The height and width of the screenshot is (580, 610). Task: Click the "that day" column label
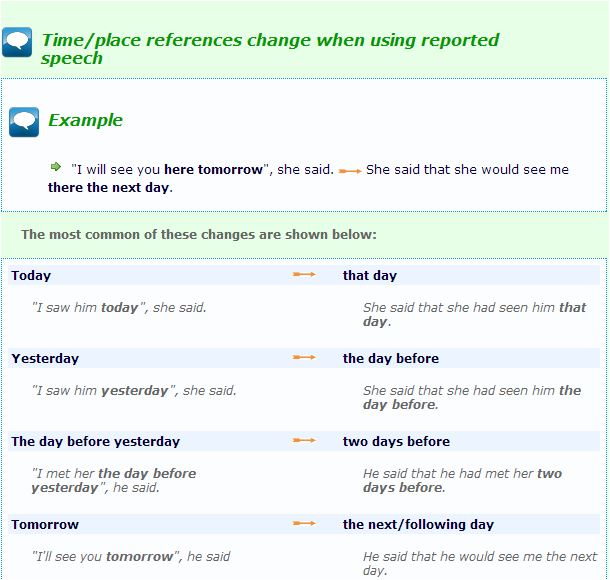point(370,276)
